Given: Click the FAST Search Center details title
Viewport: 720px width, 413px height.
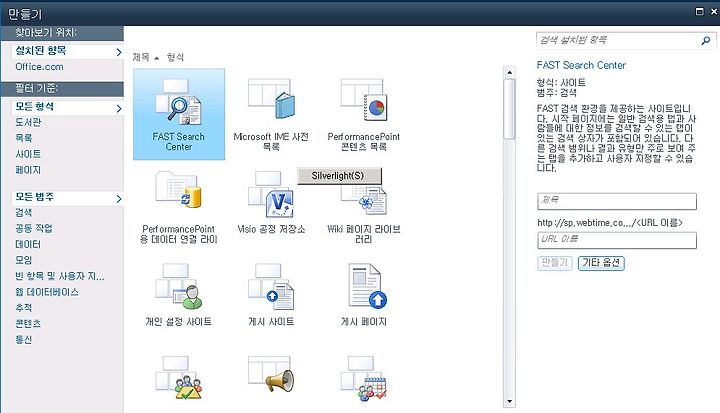Looking at the screenshot, I should point(581,65).
